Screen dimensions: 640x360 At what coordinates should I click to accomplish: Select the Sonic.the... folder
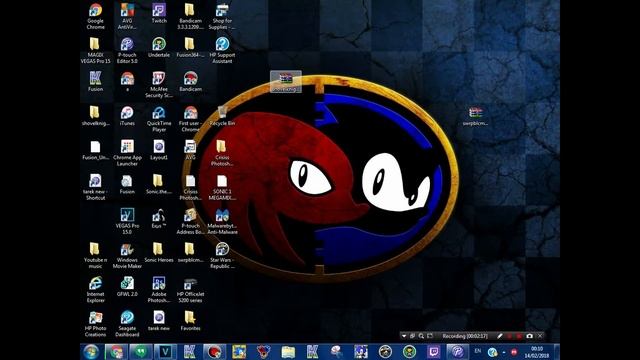coord(159,184)
